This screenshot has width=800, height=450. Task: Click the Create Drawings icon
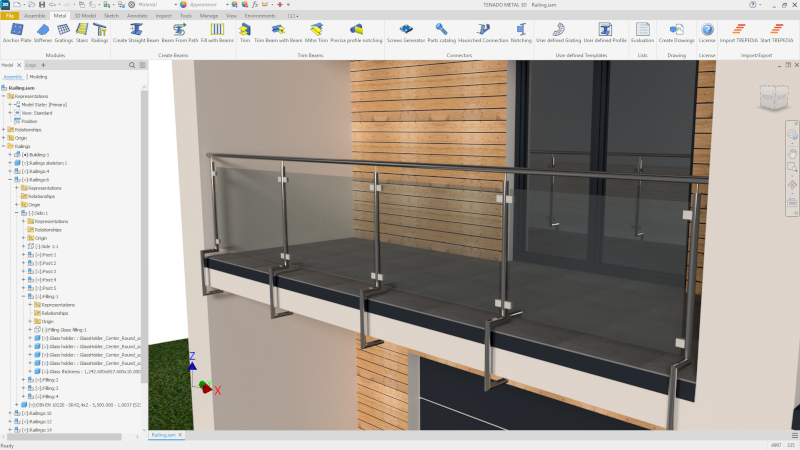tap(677, 32)
